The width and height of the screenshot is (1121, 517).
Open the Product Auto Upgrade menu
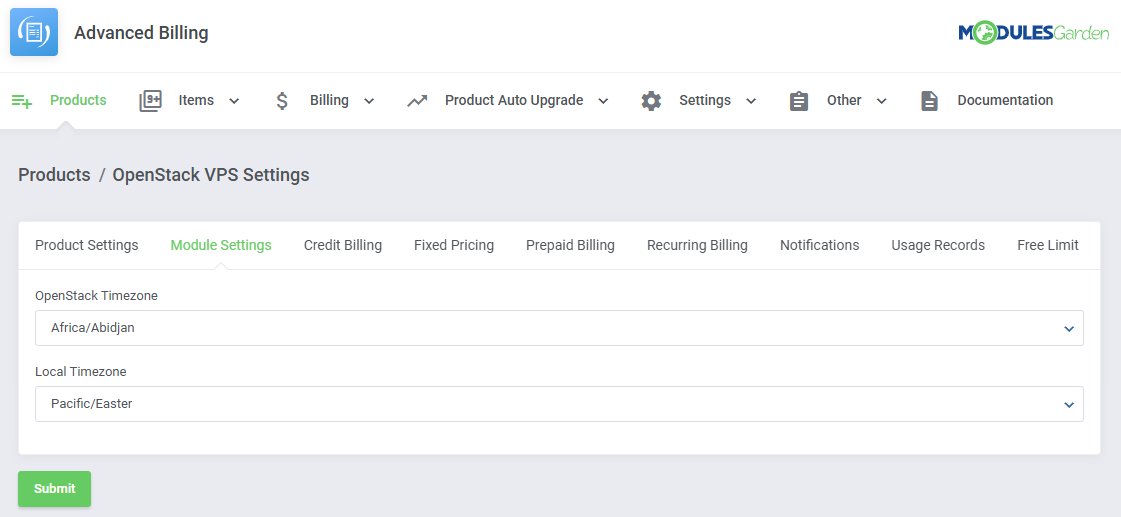pyautogui.click(x=514, y=100)
